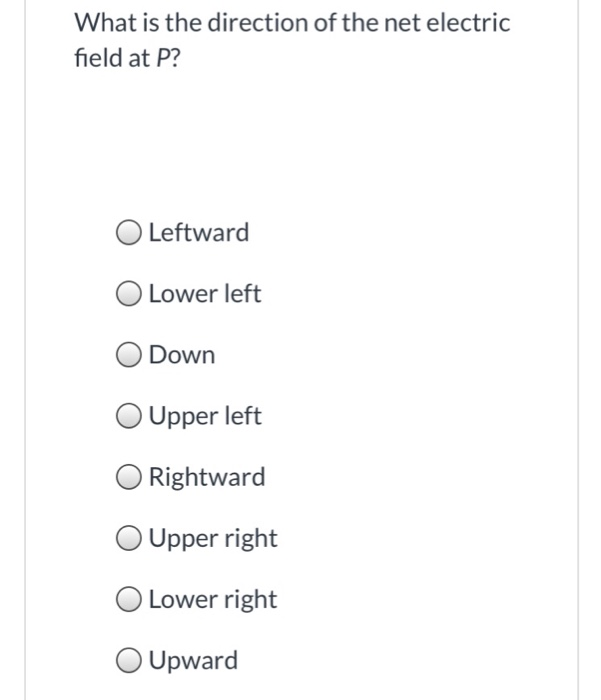The height and width of the screenshot is (700, 601).
Task: Select the Upper left radio circle
Action: pyautogui.click(x=129, y=416)
